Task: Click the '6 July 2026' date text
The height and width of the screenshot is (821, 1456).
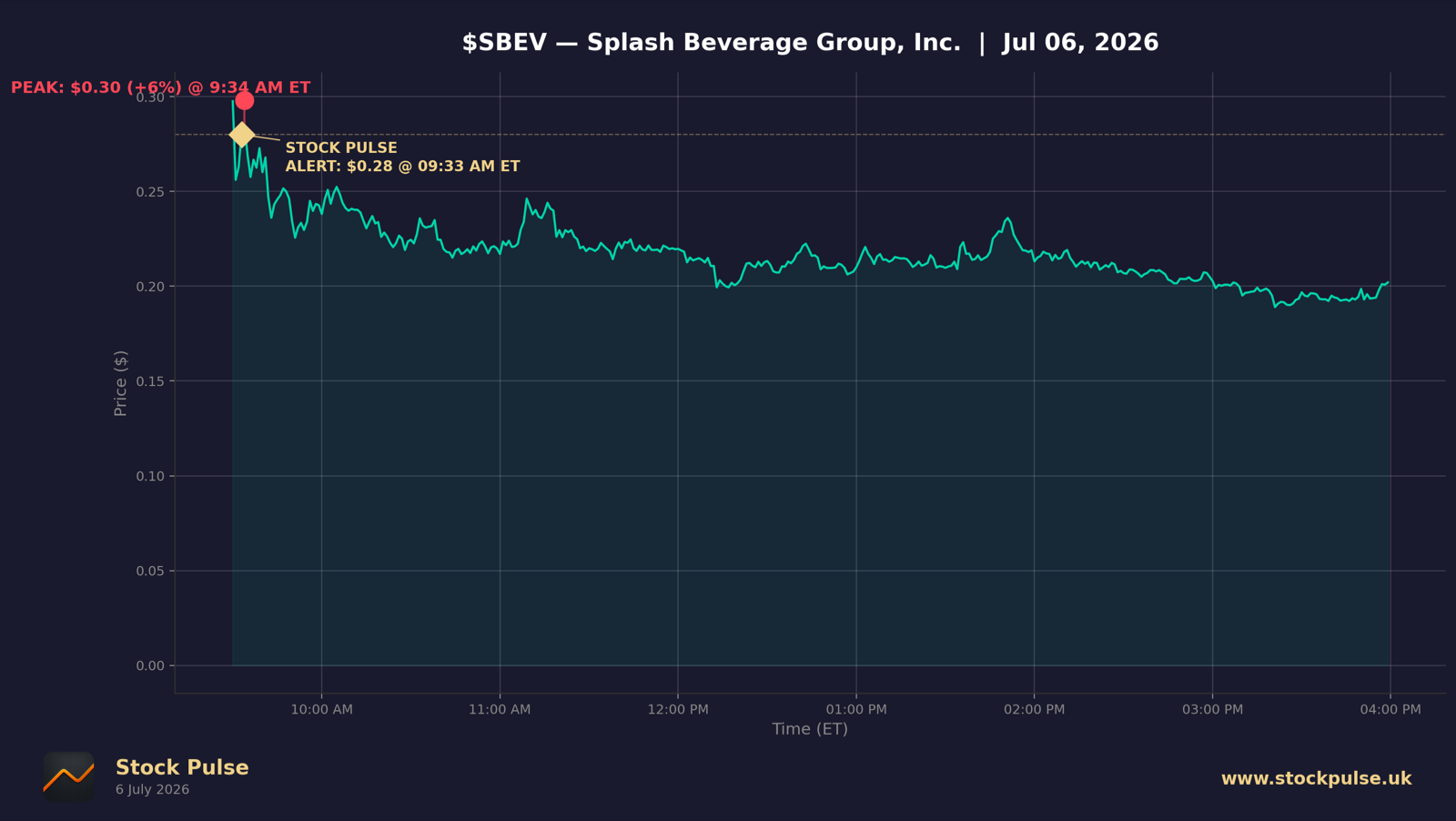Action: [152, 789]
